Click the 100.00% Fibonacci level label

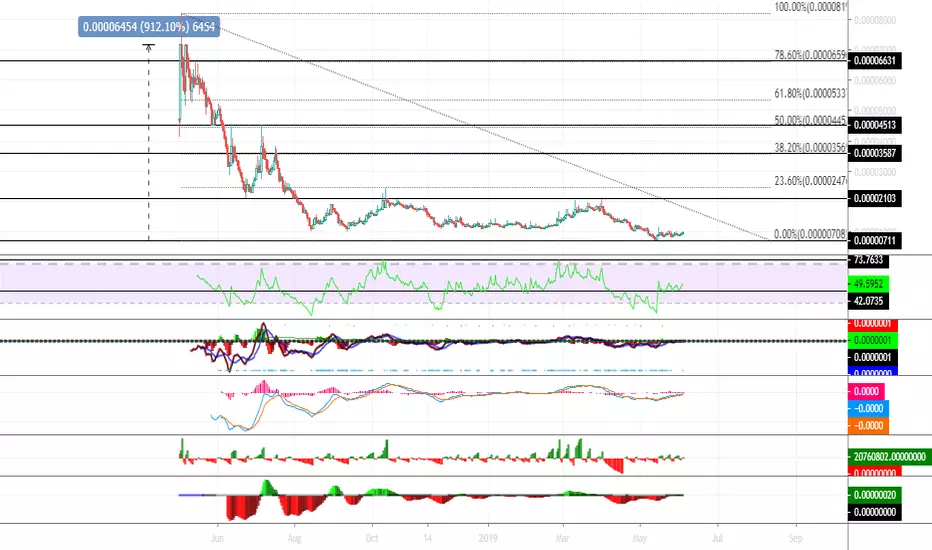tap(810, 8)
